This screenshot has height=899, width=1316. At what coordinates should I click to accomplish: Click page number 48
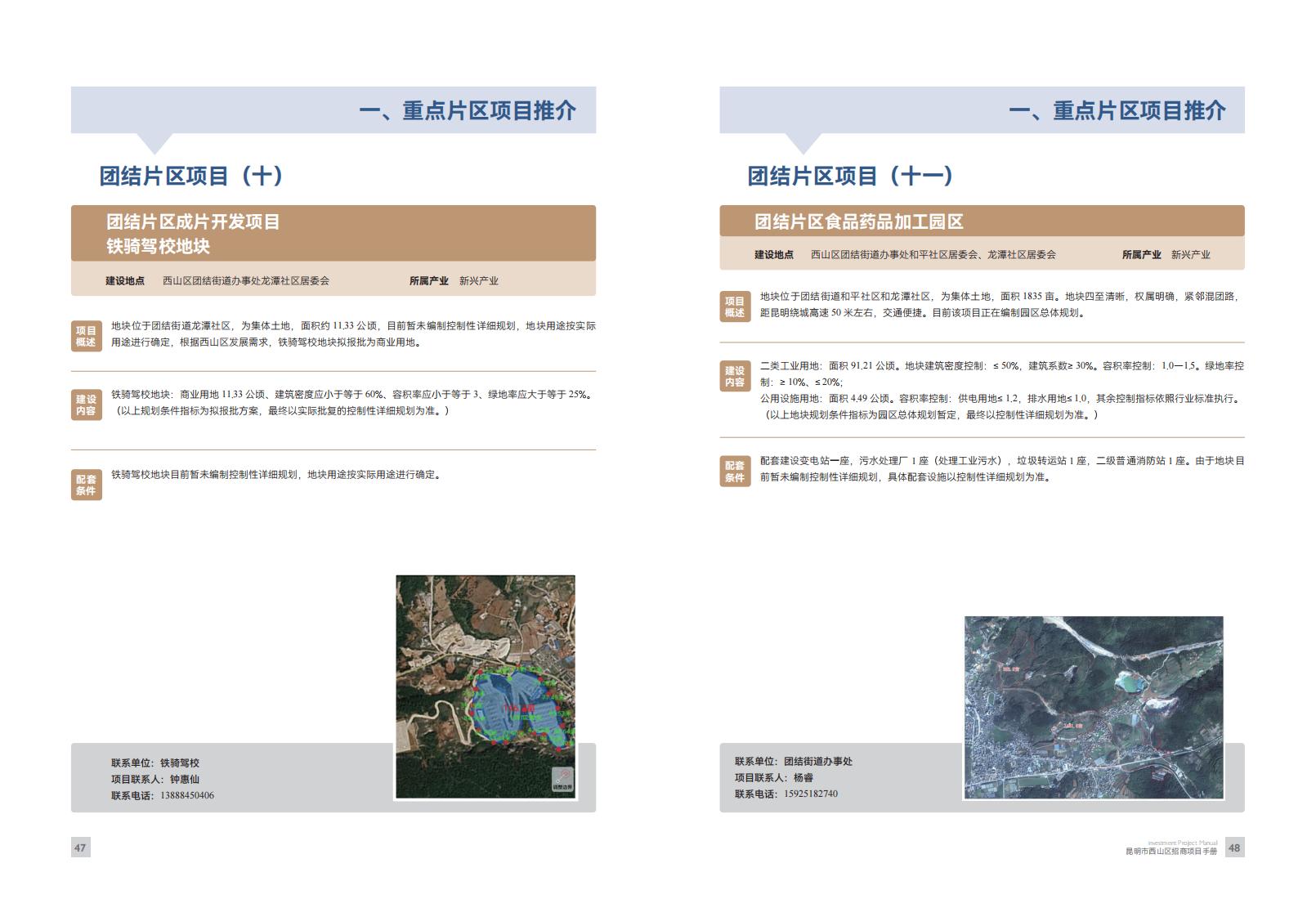[1234, 848]
